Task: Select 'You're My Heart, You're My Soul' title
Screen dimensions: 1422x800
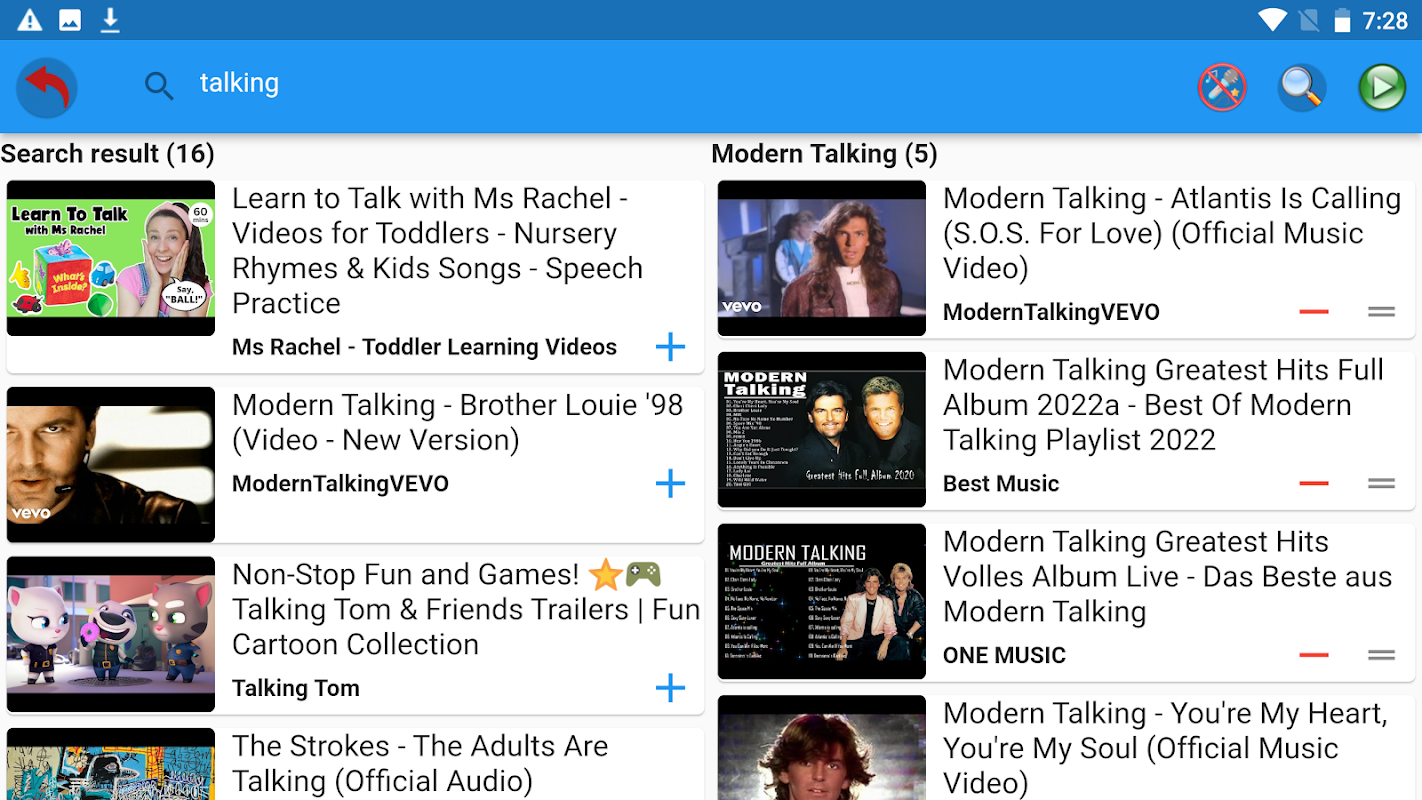Action: (1165, 748)
